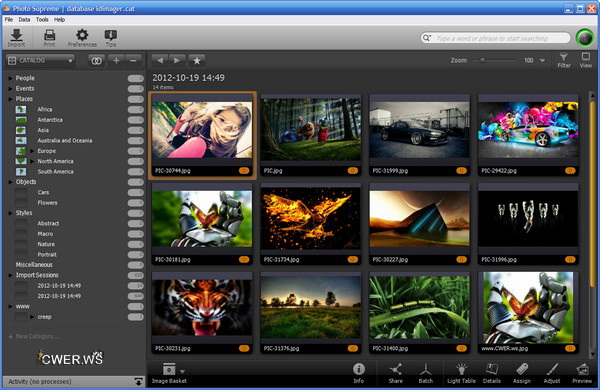Select PIC-29422.jpg colorful car thumbnail

(528, 135)
